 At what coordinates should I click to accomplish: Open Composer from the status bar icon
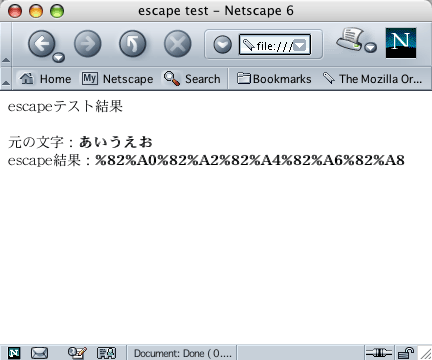coord(77,353)
